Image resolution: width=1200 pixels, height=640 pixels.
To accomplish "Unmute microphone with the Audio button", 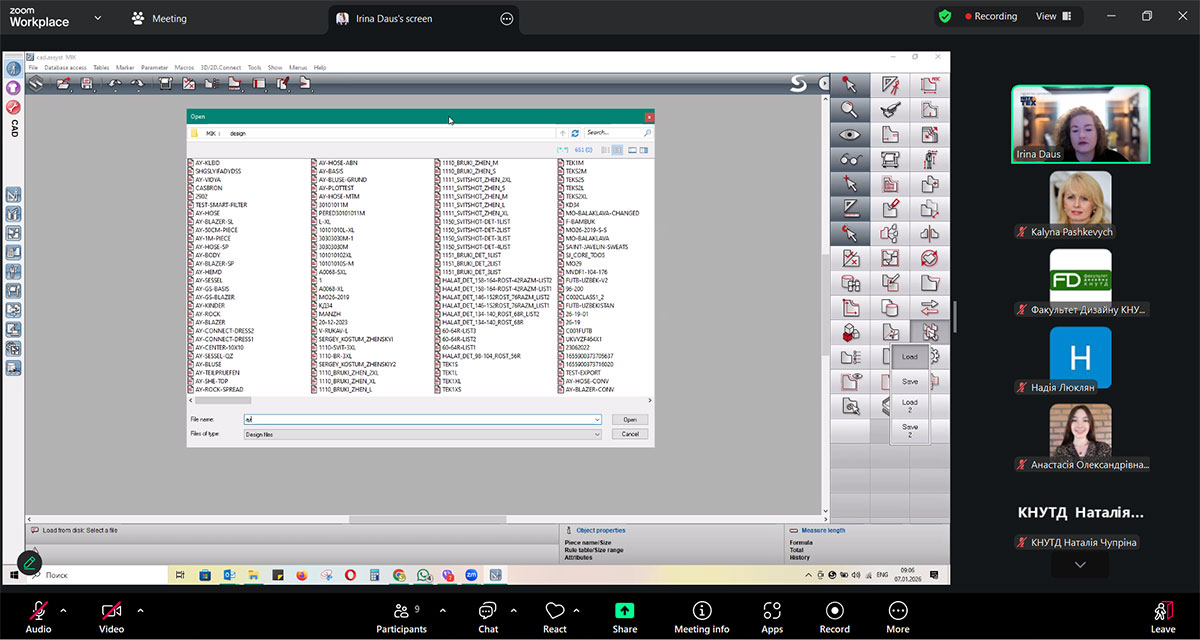I will 39,612.
